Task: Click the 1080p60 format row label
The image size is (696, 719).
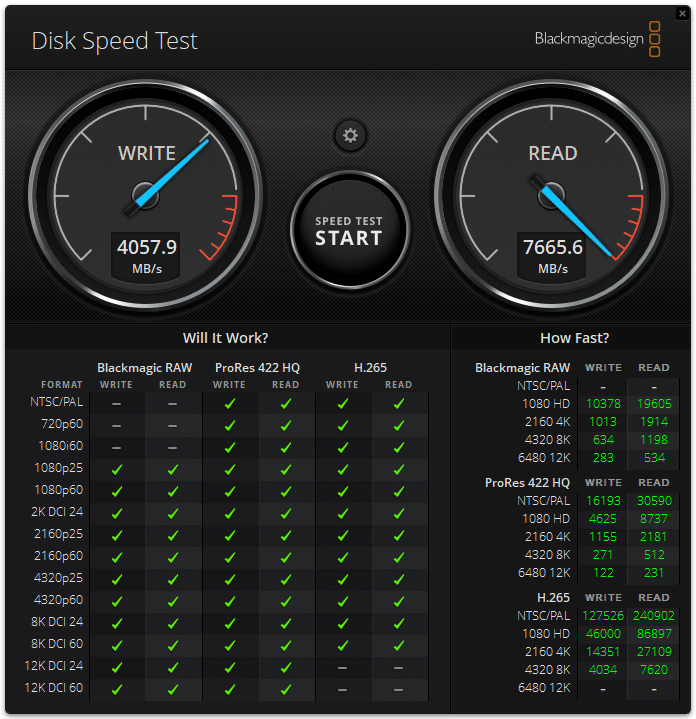Action: point(59,490)
